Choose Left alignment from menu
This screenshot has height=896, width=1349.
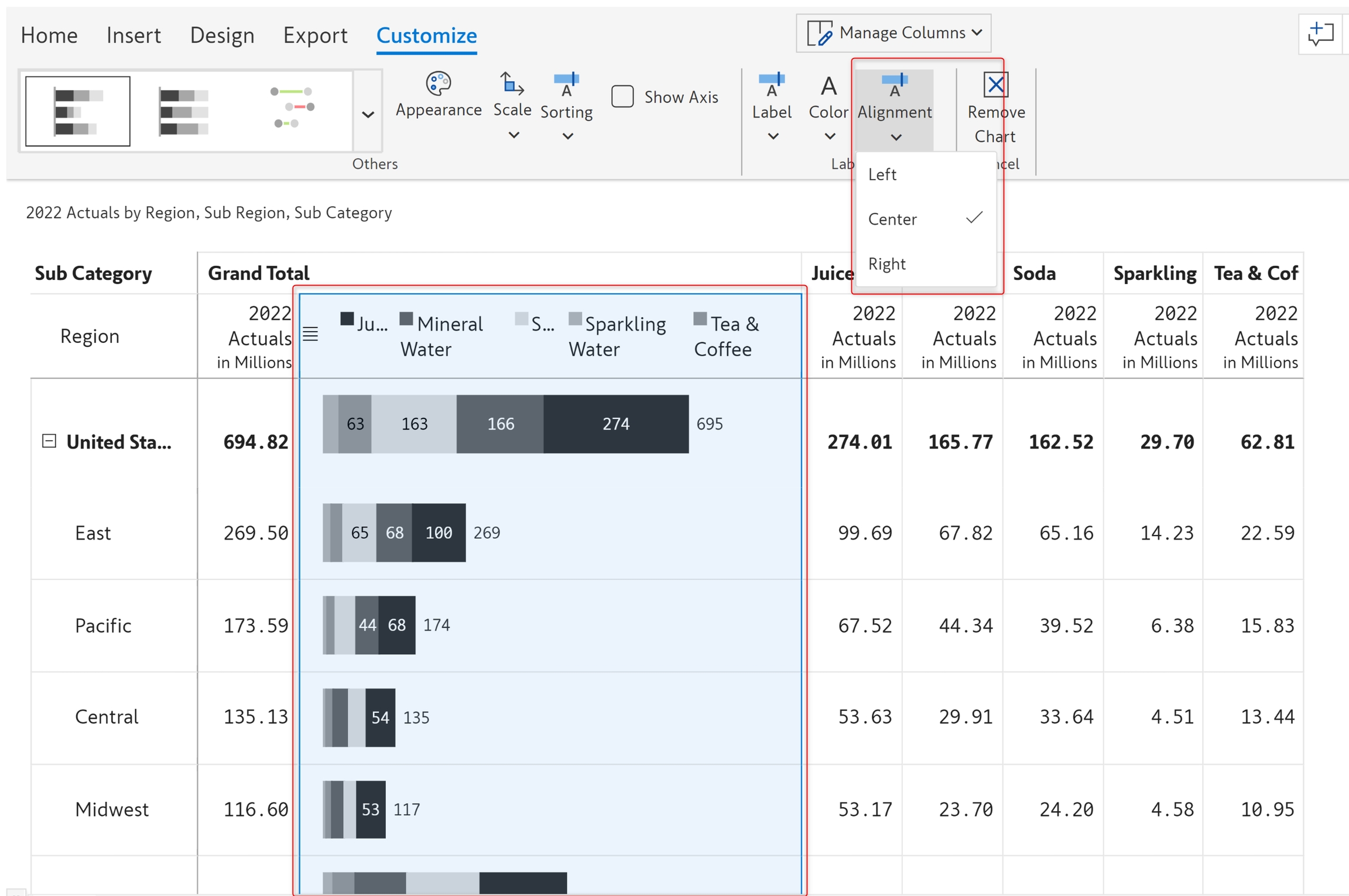coord(882,174)
